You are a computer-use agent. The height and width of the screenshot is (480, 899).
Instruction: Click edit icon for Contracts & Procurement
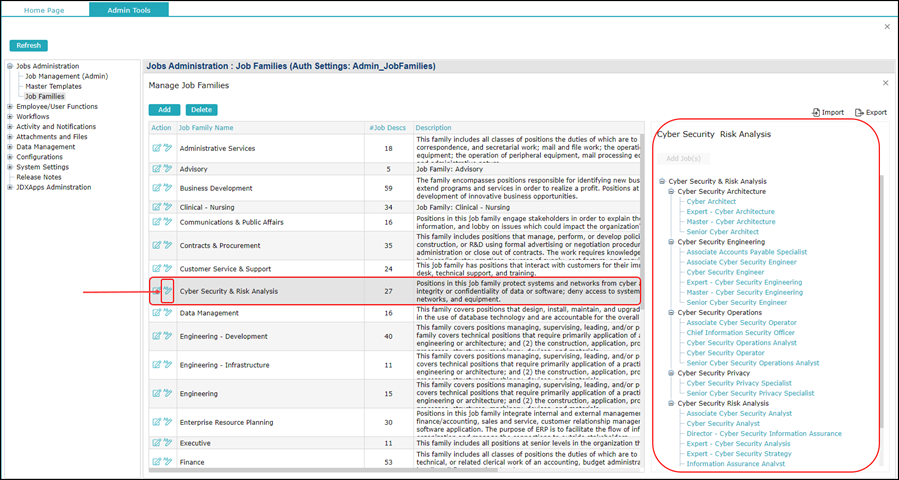click(156, 244)
